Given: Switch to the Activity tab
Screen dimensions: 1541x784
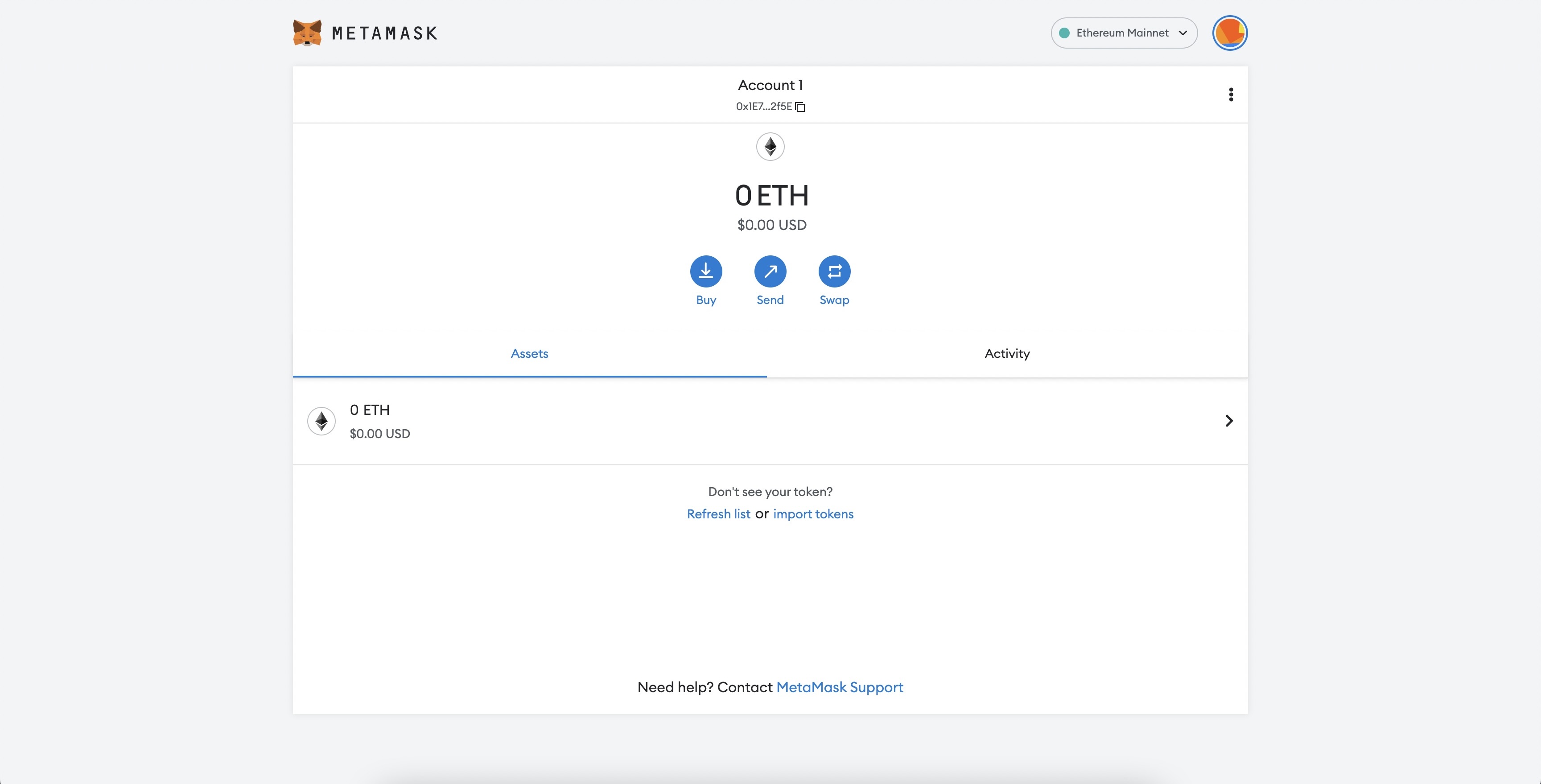Looking at the screenshot, I should point(1007,353).
